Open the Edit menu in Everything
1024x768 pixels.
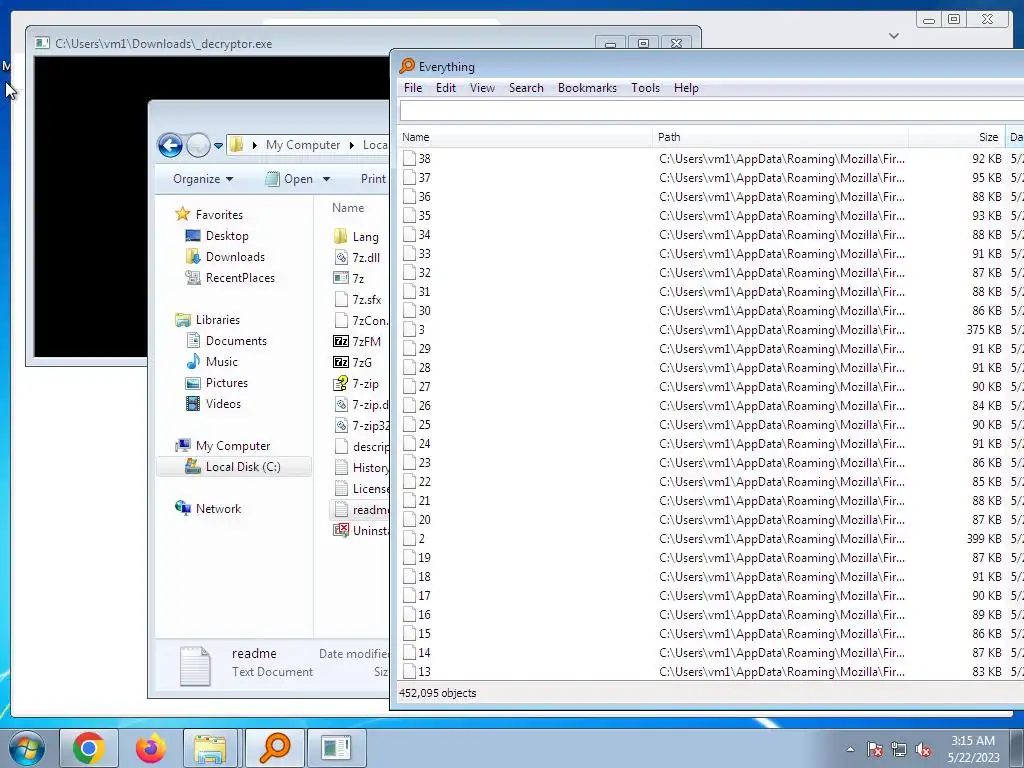(445, 88)
